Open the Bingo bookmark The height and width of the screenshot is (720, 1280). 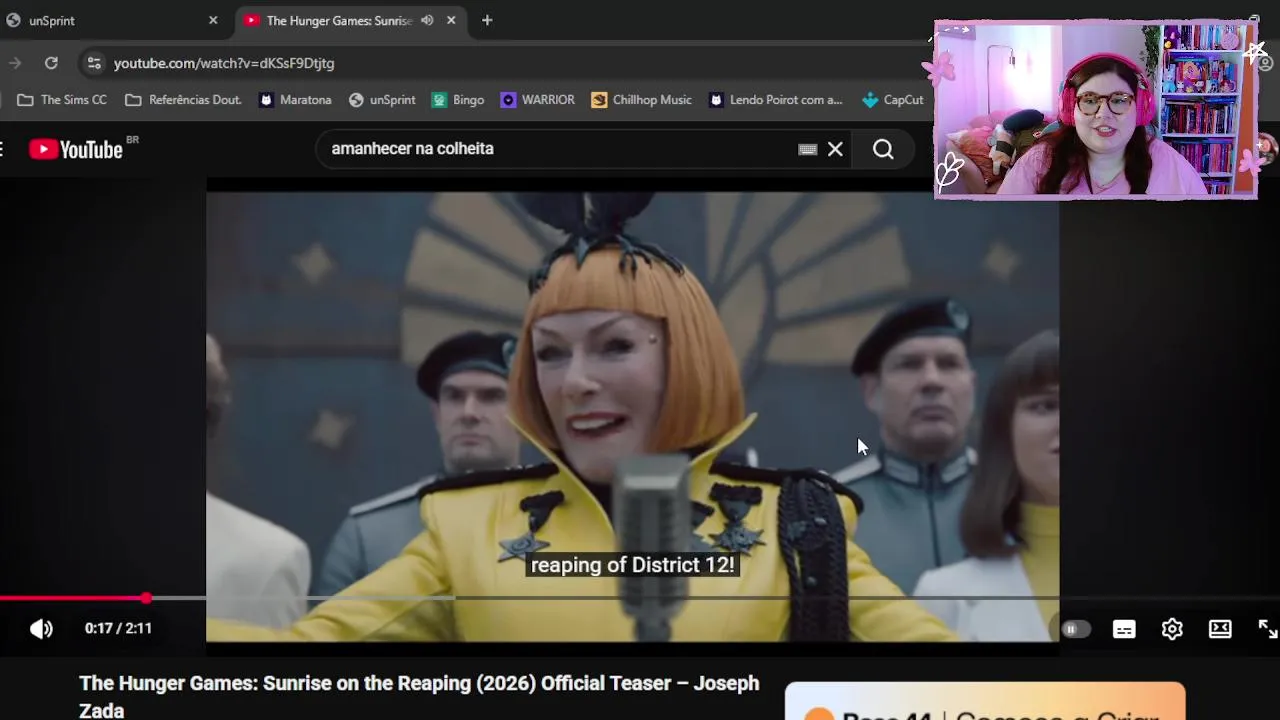pos(458,100)
